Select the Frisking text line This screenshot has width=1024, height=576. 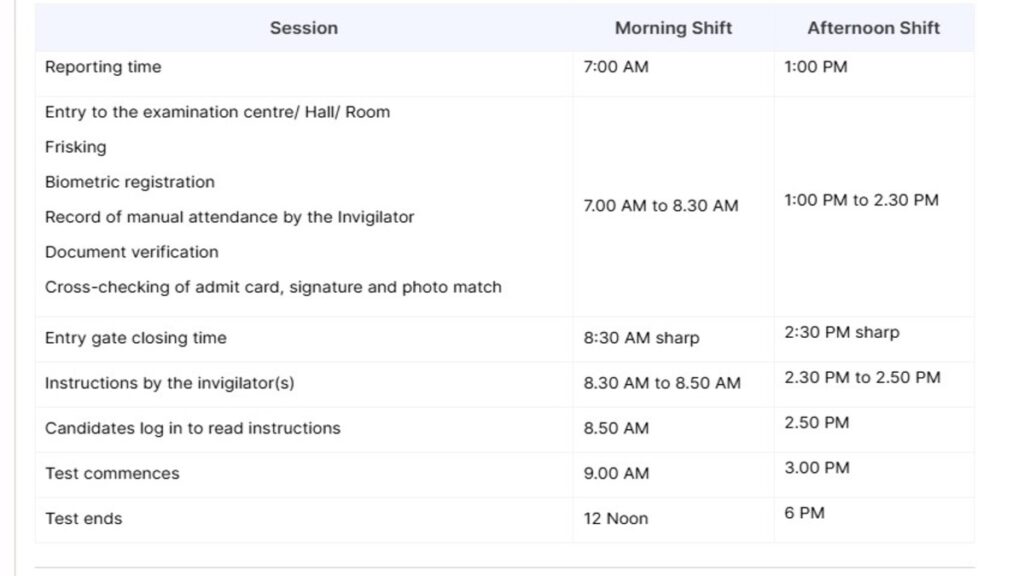[76, 147]
